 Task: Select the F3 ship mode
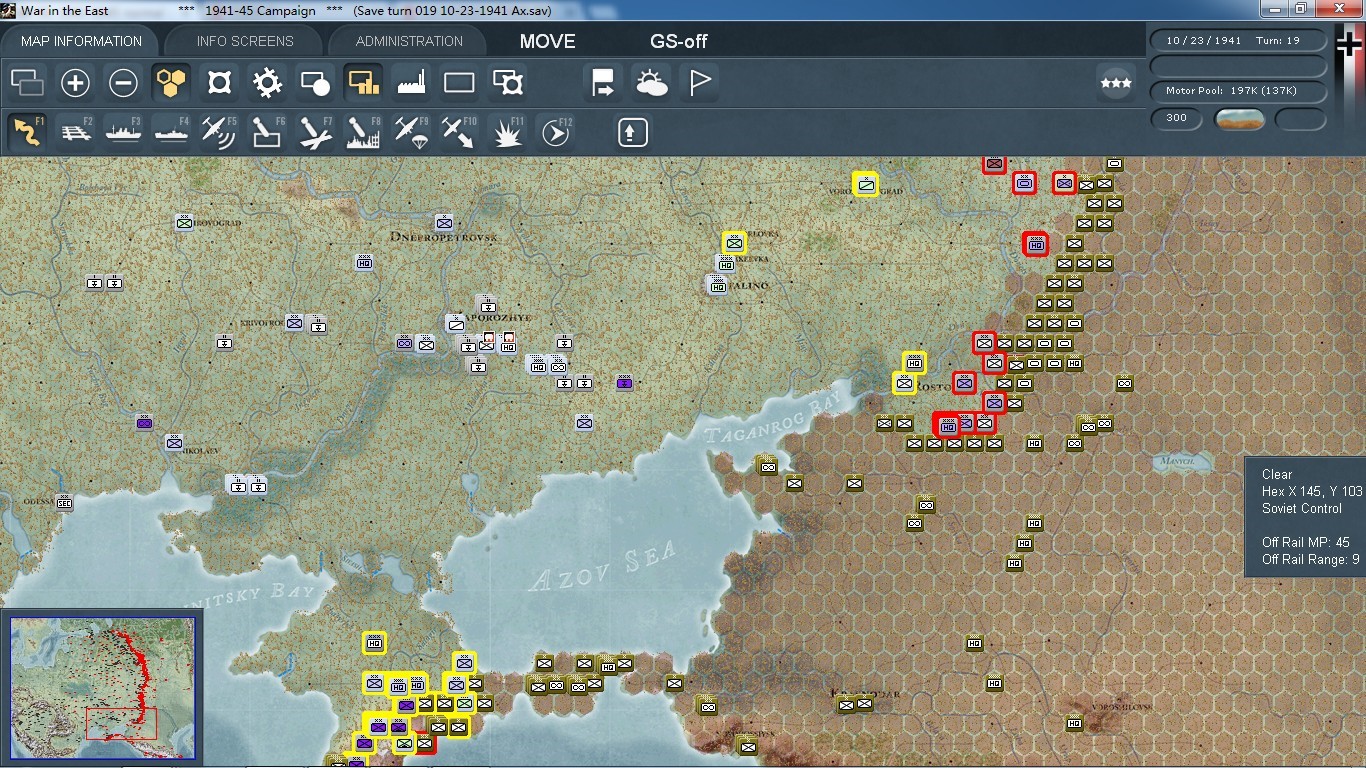pyautogui.click(x=123, y=131)
